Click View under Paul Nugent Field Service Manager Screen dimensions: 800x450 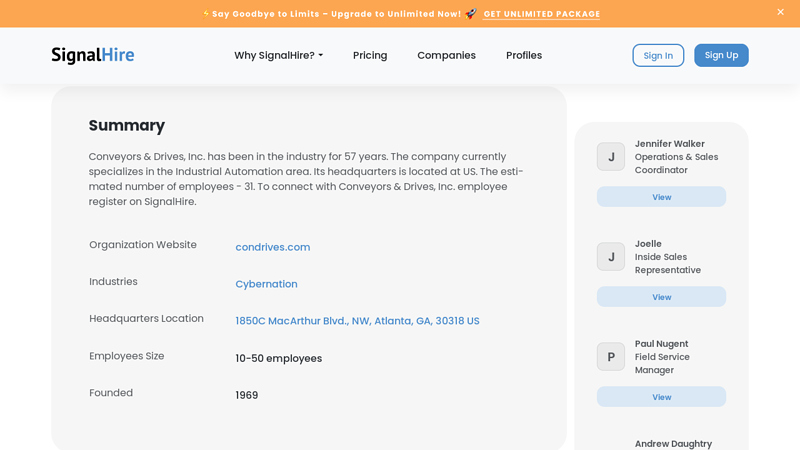(661, 397)
